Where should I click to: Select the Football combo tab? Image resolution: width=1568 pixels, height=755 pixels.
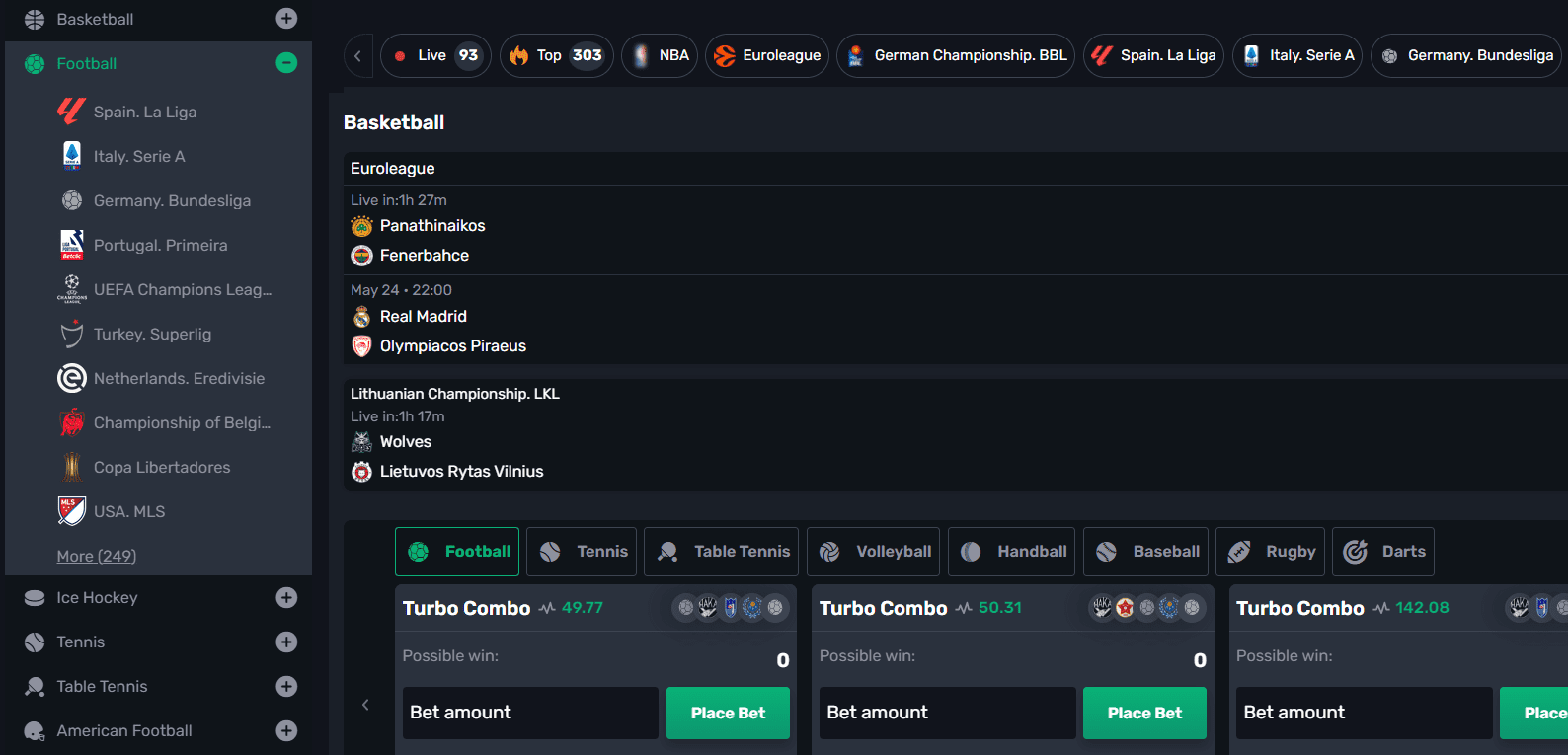[x=457, y=552]
